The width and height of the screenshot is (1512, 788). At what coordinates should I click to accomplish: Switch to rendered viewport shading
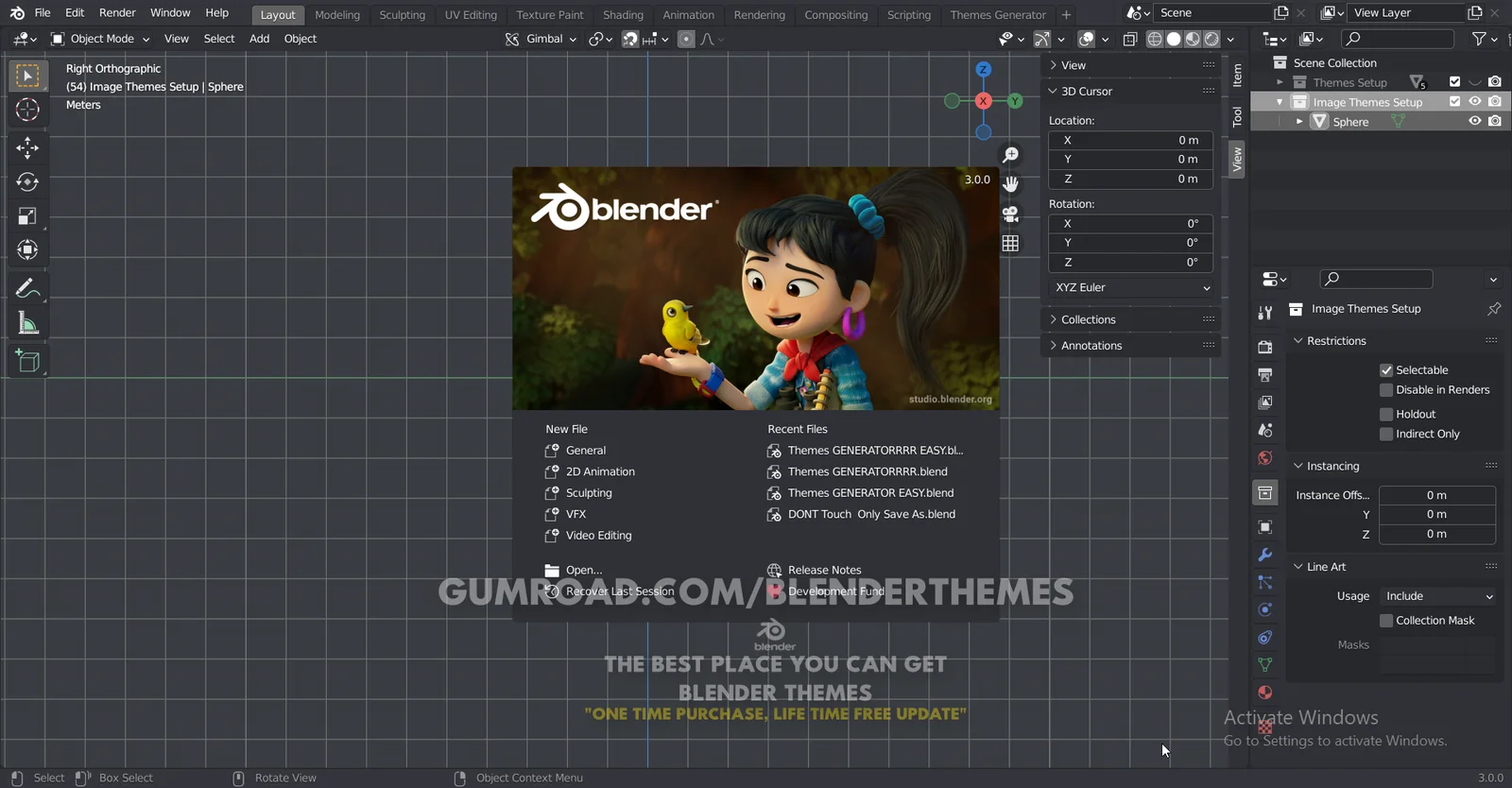[1211, 39]
